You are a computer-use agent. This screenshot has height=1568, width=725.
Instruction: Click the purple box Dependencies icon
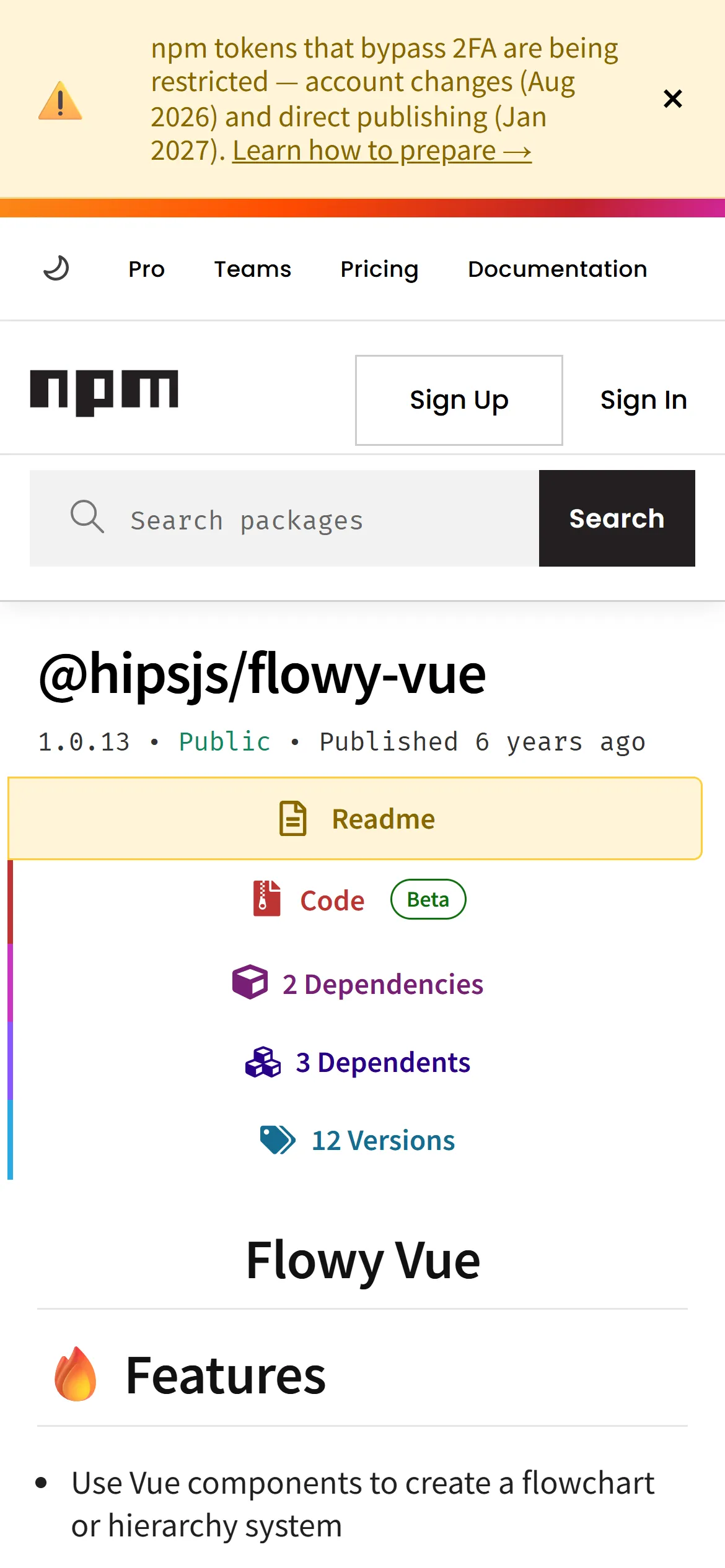(x=250, y=982)
